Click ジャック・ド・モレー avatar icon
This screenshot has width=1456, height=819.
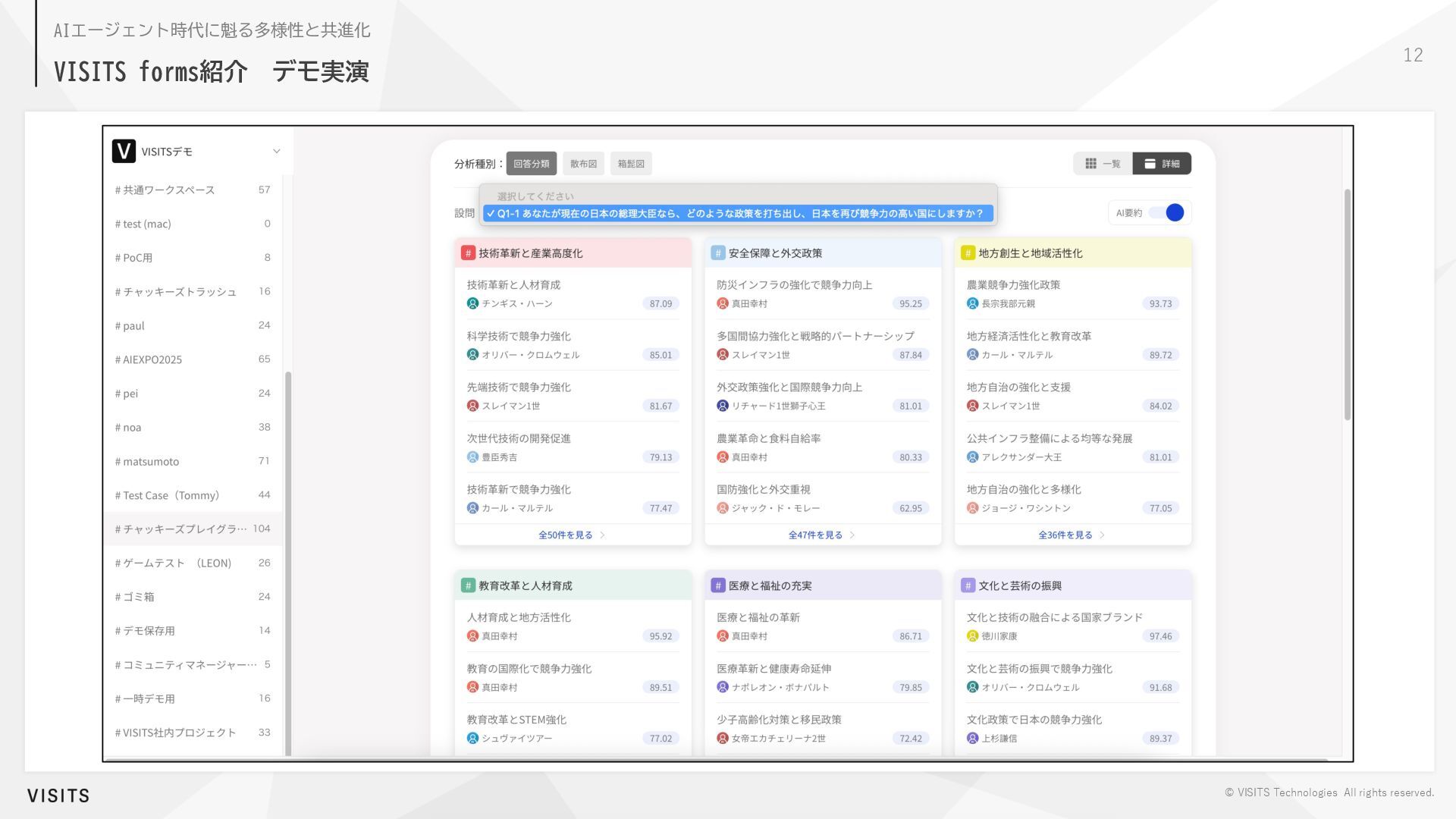723,508
